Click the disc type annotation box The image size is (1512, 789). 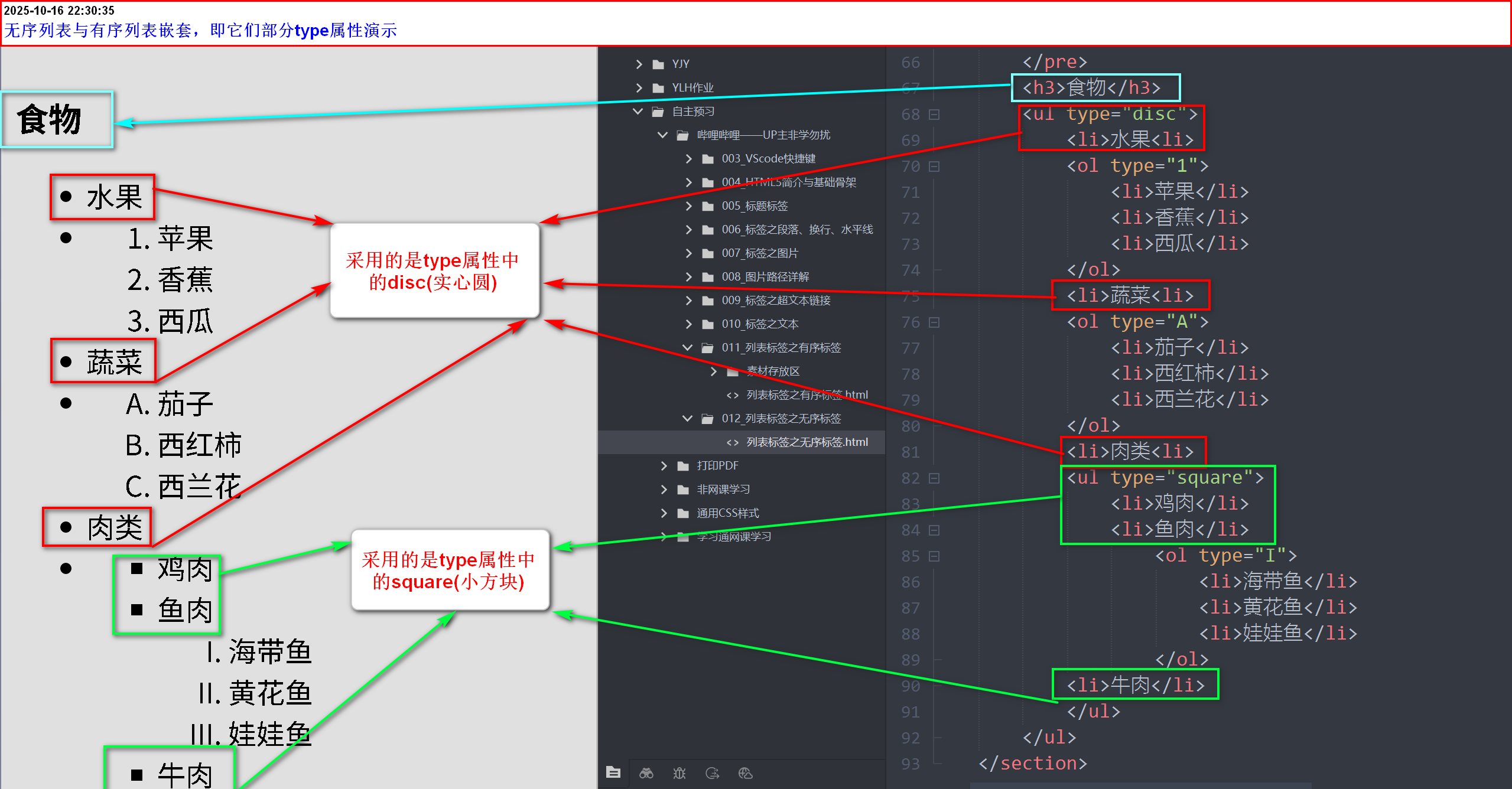(x=434, y=271)
